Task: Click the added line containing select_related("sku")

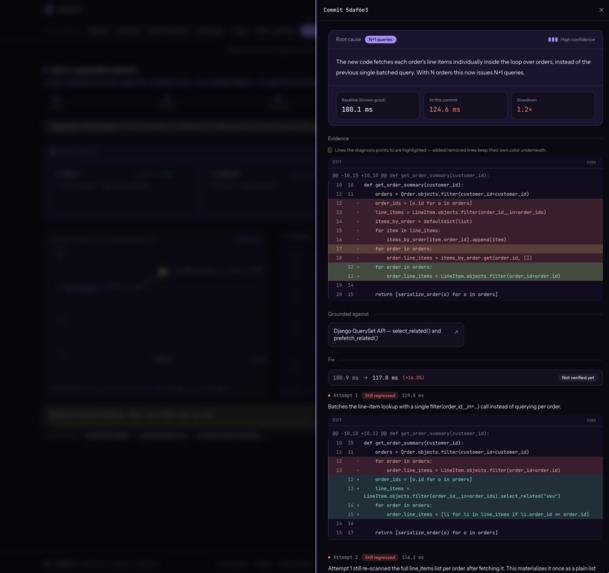Action: (x=465, y=493)
